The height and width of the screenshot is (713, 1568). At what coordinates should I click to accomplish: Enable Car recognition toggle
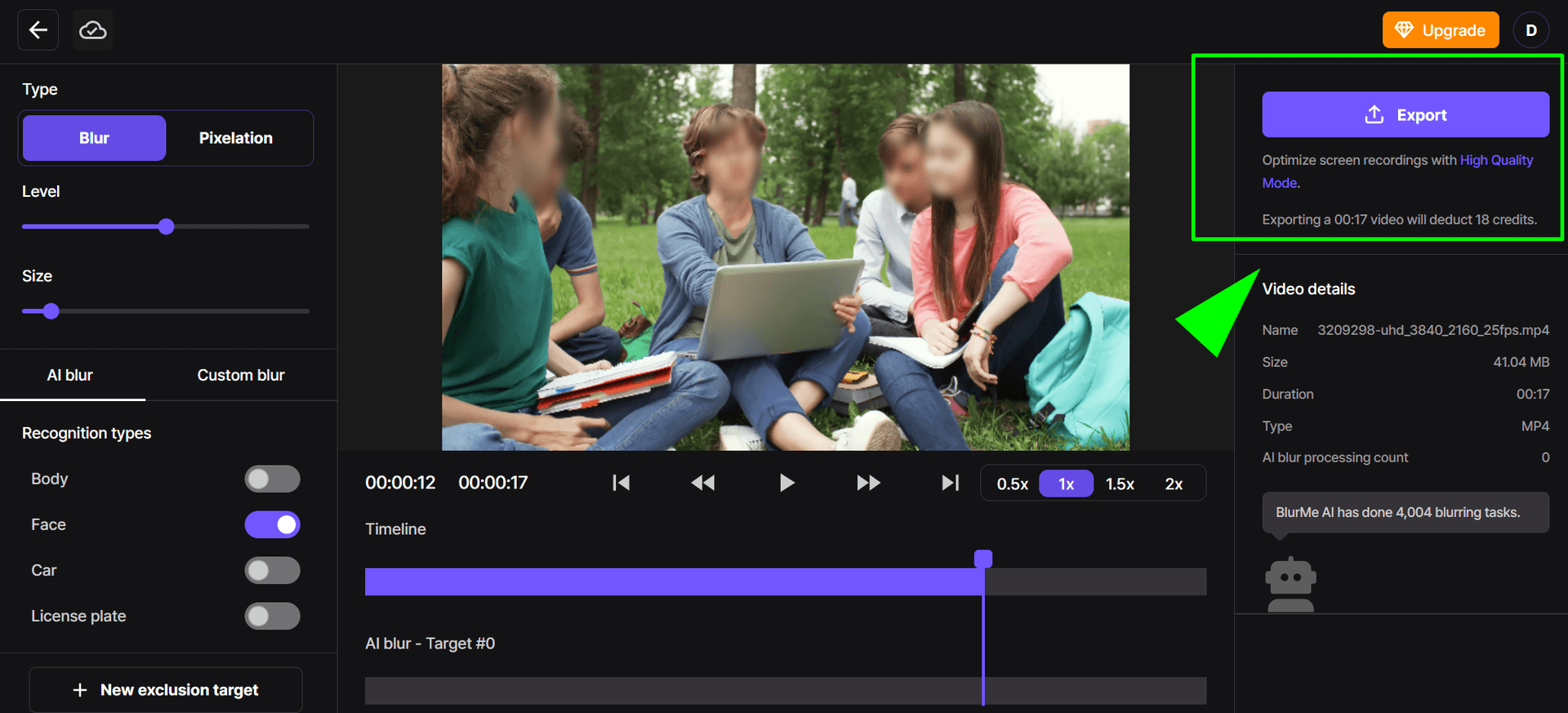point(272,570)
